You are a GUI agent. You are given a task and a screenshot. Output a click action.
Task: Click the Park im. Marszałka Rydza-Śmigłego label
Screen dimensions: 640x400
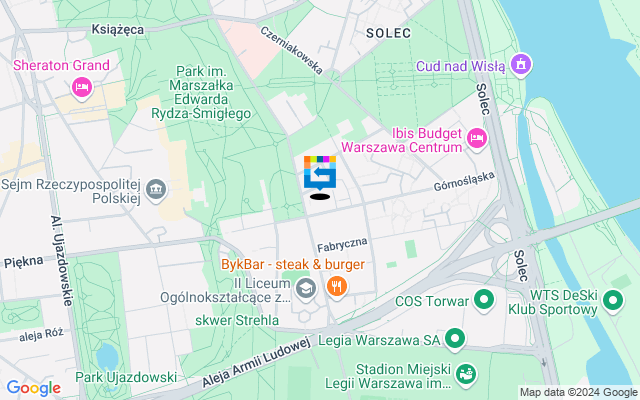click(x=201, y=93)
